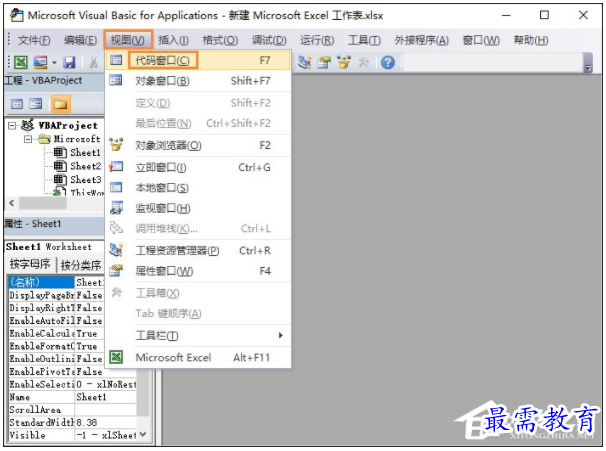Open the 文件(F) menu
This screenshot has height=451, width=606.
click(34, 40)
